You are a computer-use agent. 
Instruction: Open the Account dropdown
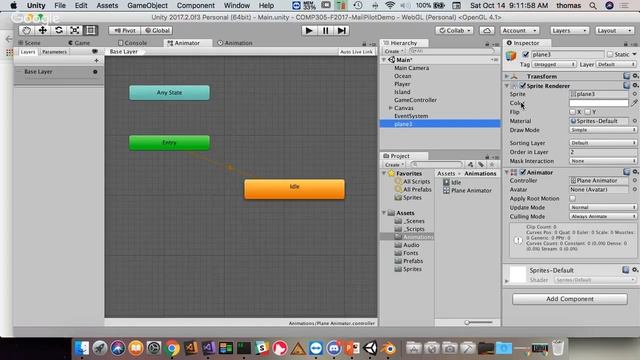point(520,31)
